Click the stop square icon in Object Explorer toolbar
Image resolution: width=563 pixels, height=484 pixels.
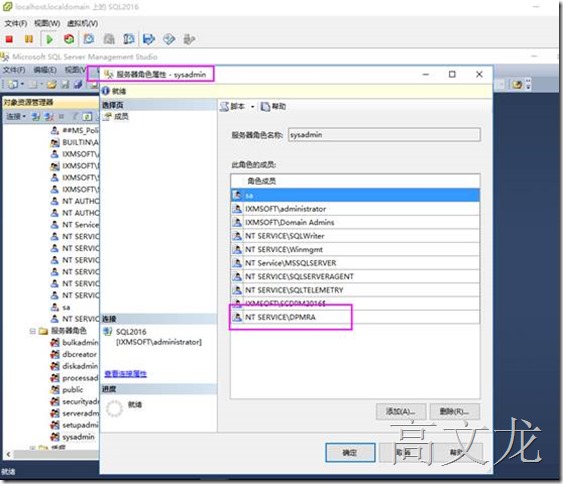coord(61,116)
